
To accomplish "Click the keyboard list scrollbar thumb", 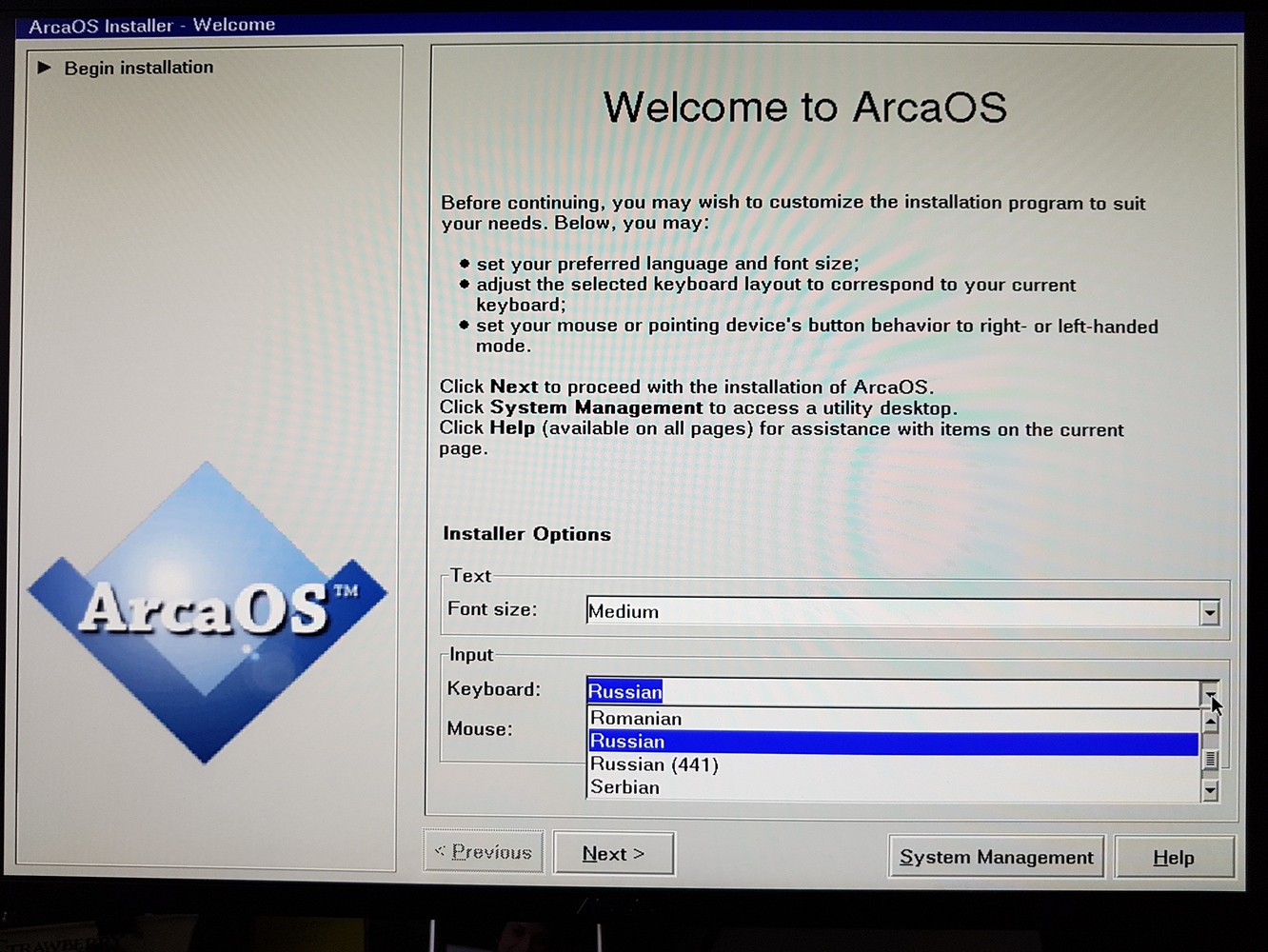I will click(1210, 760).
